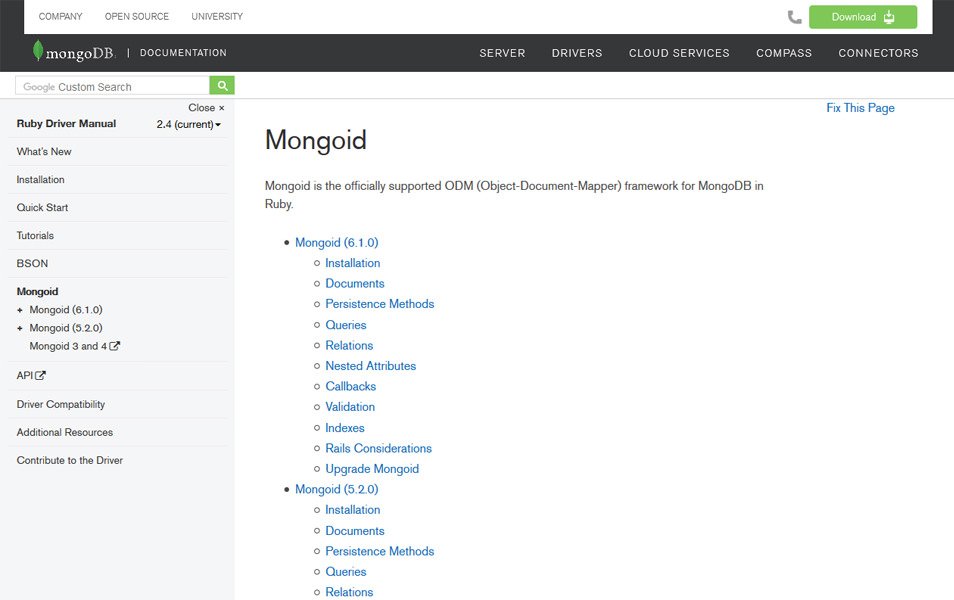Image resolution: width=954 pixels, height=600 pixels.
Task: Expand Mongoid (6.1.0) in the sidebar
Action: (19, 310)
